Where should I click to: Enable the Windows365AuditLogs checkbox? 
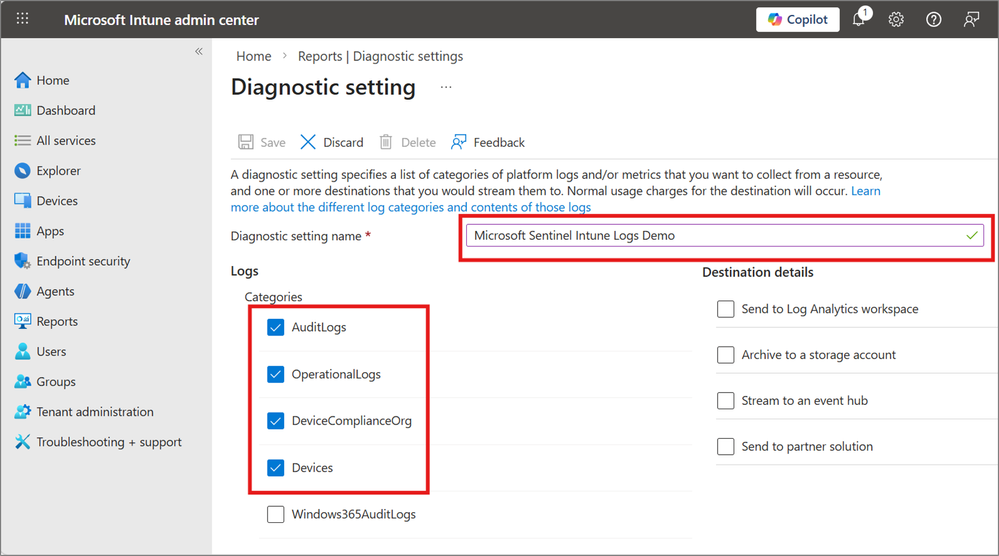pos(276,515)
